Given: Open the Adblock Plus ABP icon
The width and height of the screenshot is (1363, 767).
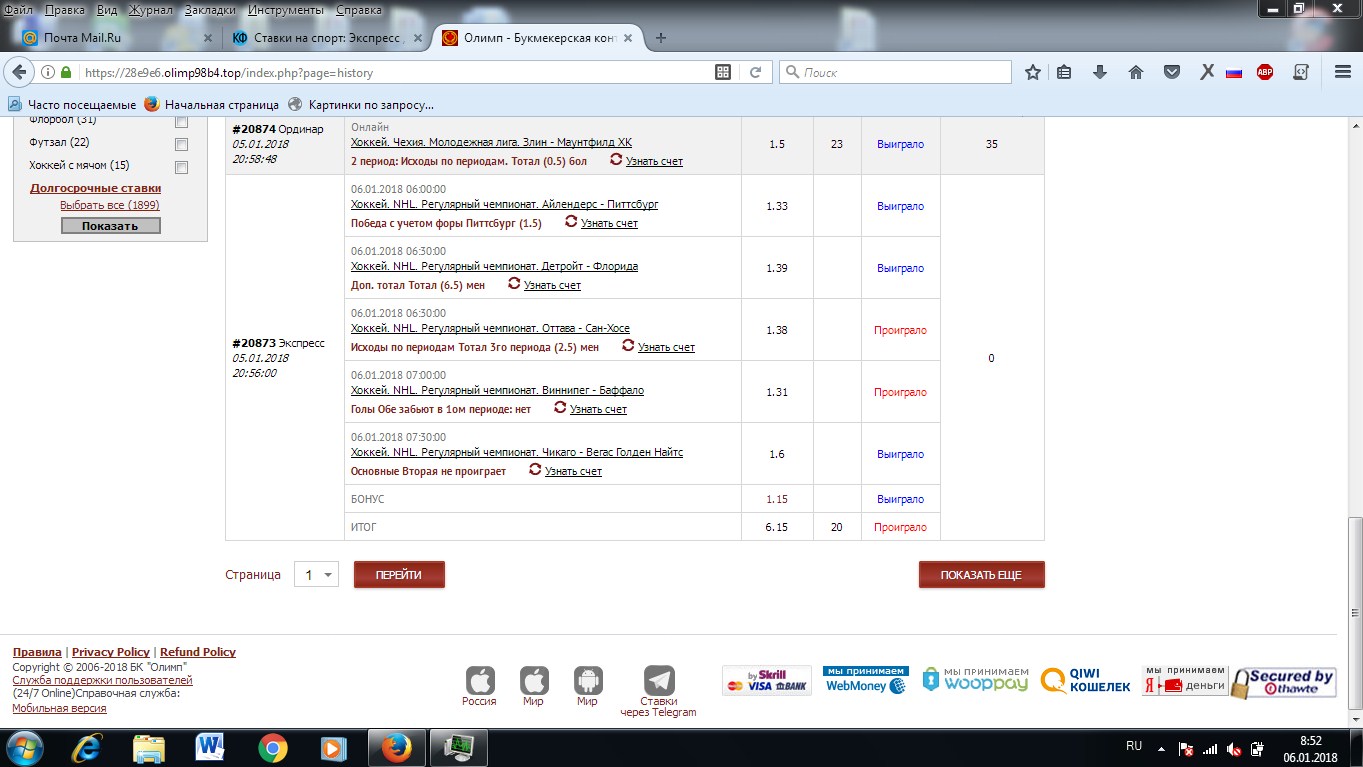Looking at the screenshot, I should point(1265,72).
